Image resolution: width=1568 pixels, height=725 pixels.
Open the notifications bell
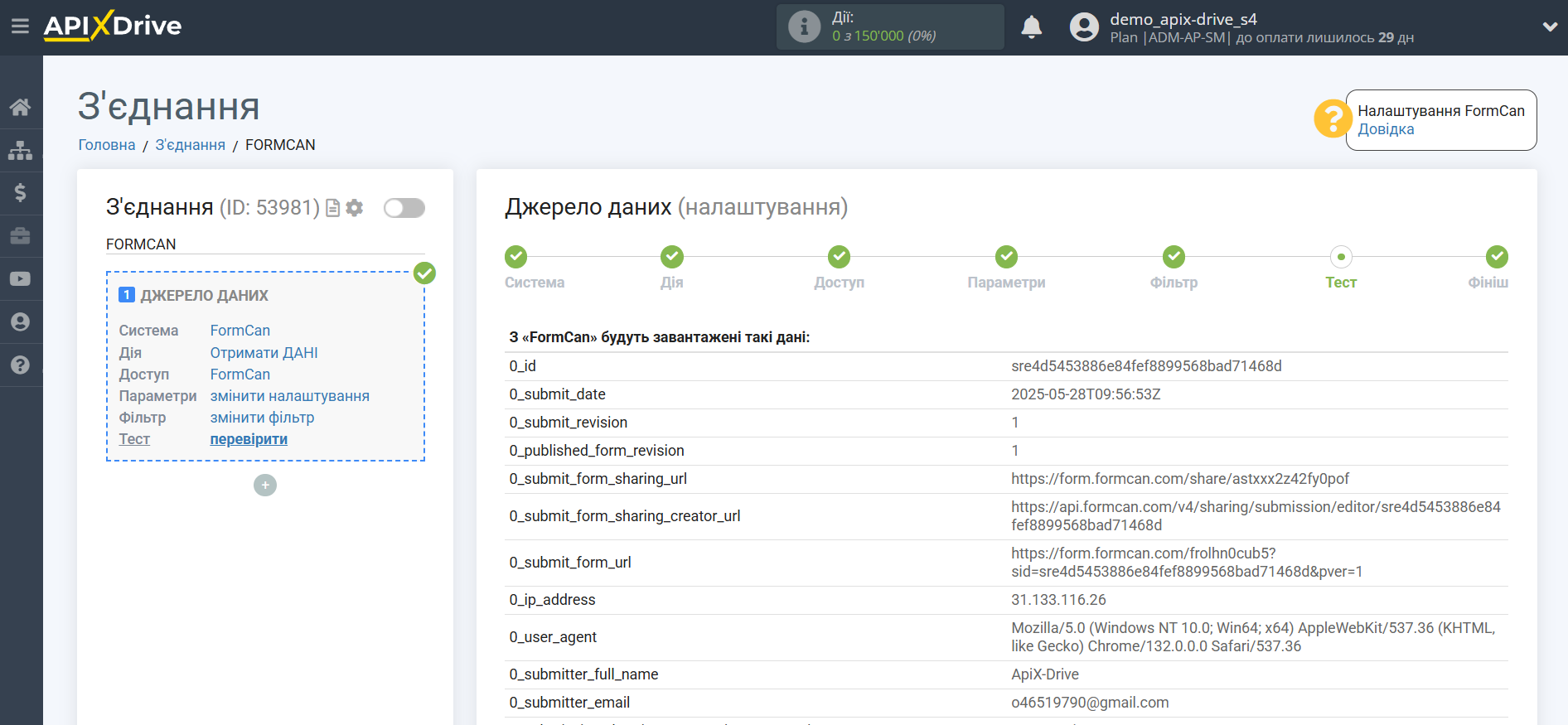pyautogui.click(x=1031, y=27)
